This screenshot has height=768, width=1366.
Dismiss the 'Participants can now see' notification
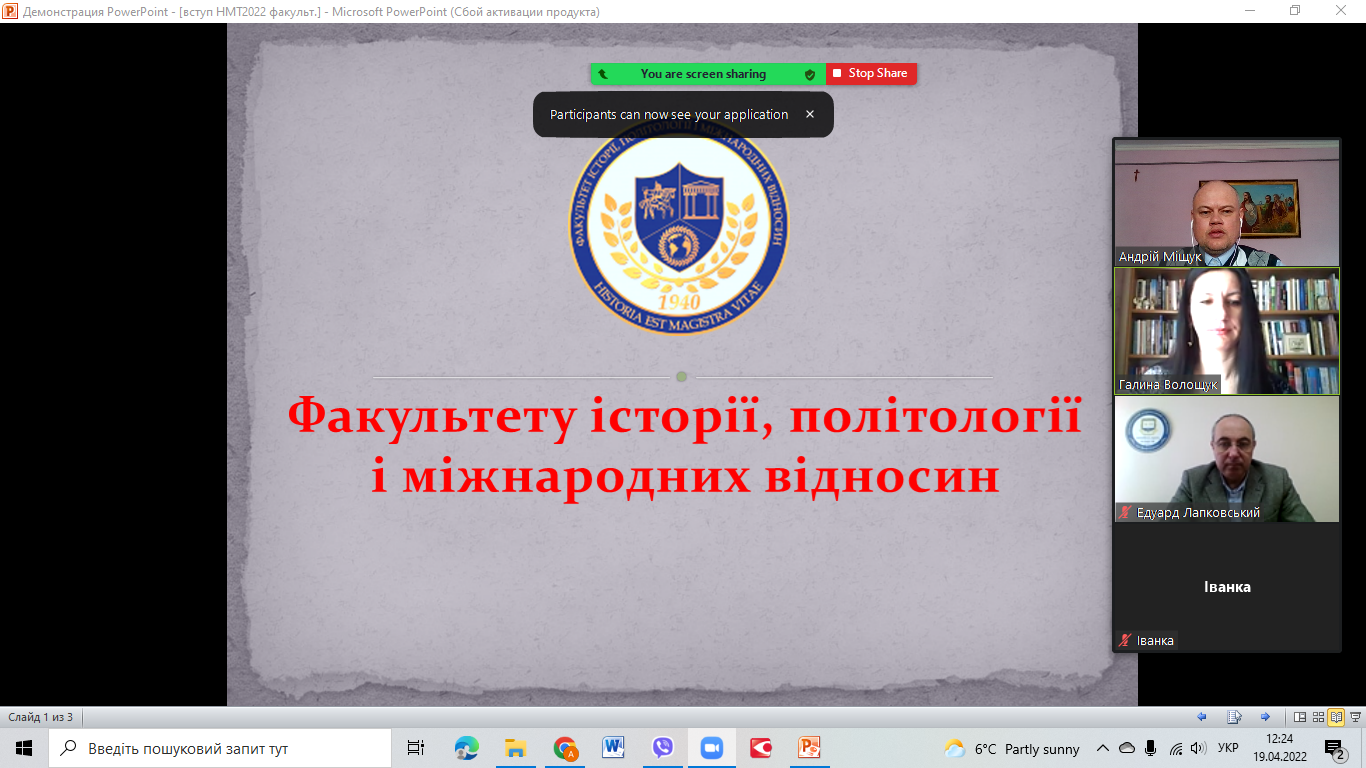pyautogui.click(x=810, y=115)
